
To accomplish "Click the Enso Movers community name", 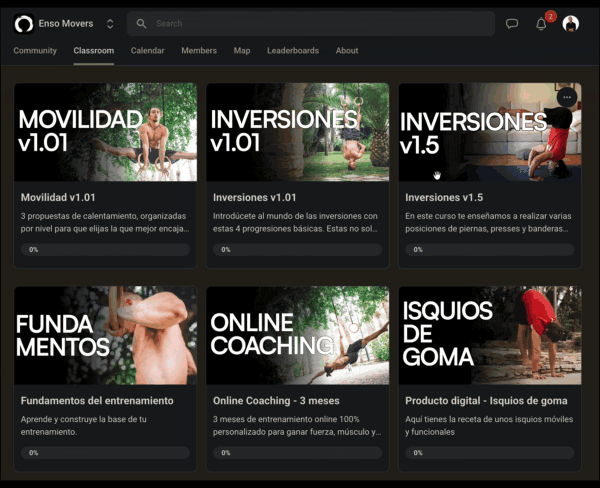I will pos(66,24).
